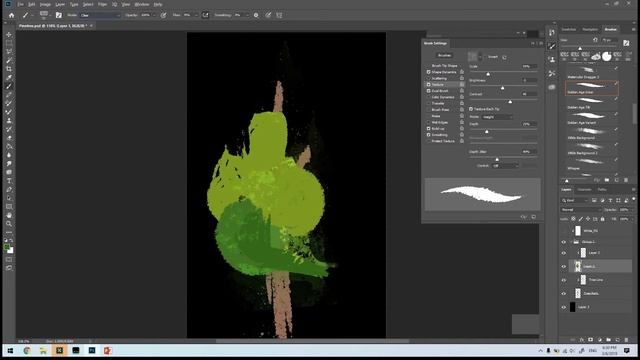Switch to Channels tab
The width and height of the screenshot is (640, 360).
click(584, 189)
